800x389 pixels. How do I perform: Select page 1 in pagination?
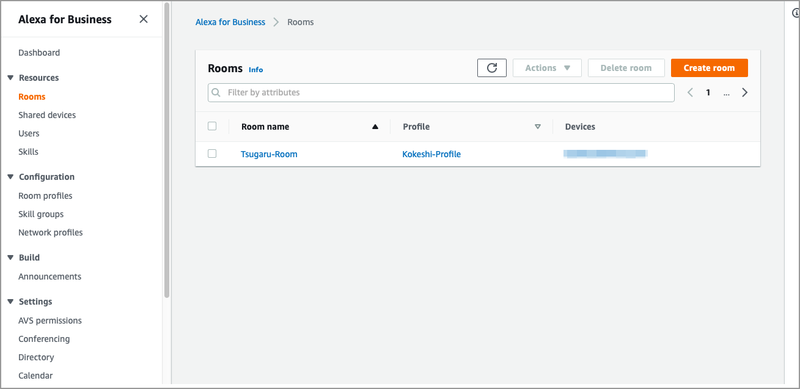708,93
